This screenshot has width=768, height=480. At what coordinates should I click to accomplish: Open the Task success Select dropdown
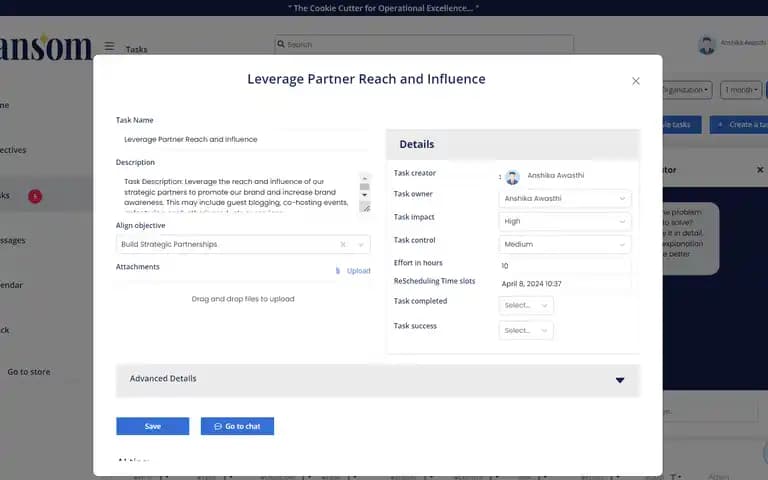pyautogui.click(x=526, y=331)
